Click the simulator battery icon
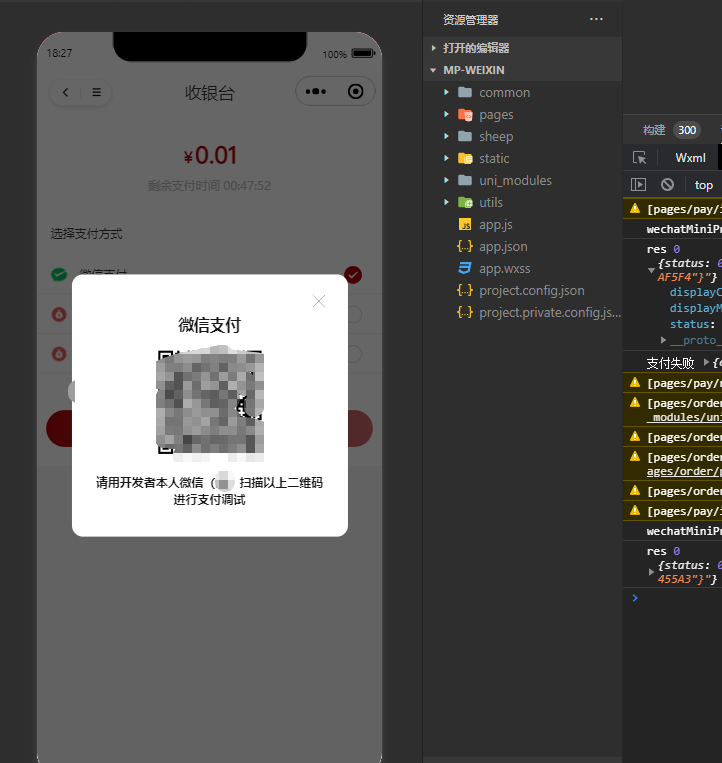This screenshot has height=763, width=722. (x=363, y=53)
